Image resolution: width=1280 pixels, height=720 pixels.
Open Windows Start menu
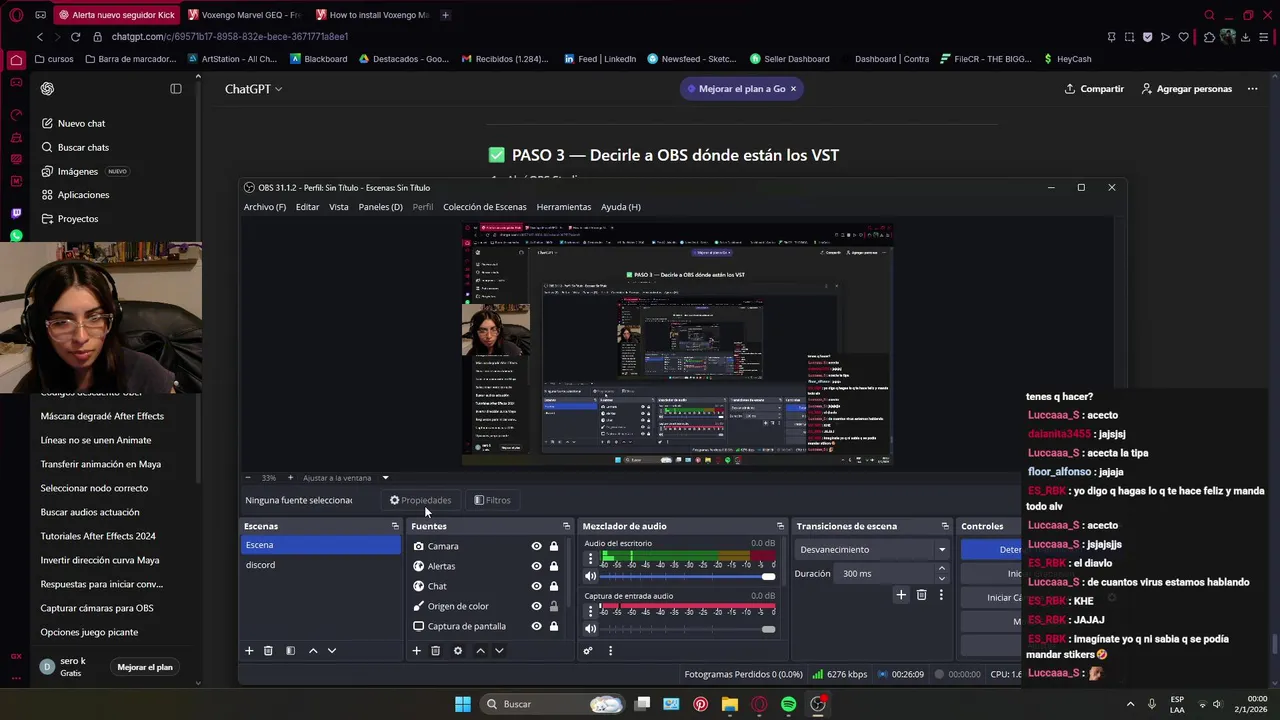click(x=463, y=704)
